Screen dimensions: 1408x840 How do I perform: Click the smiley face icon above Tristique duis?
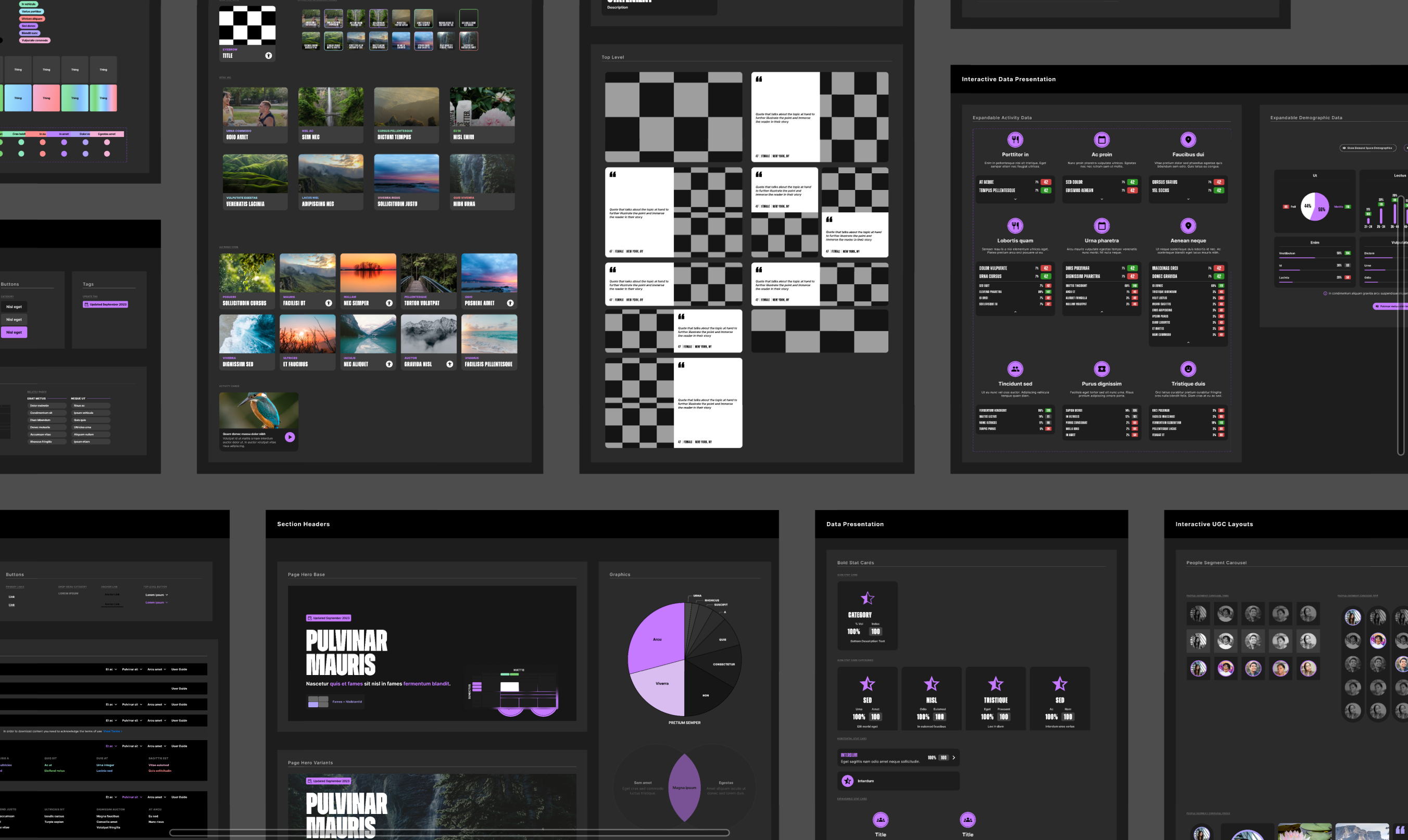[x=1188, y=368]
